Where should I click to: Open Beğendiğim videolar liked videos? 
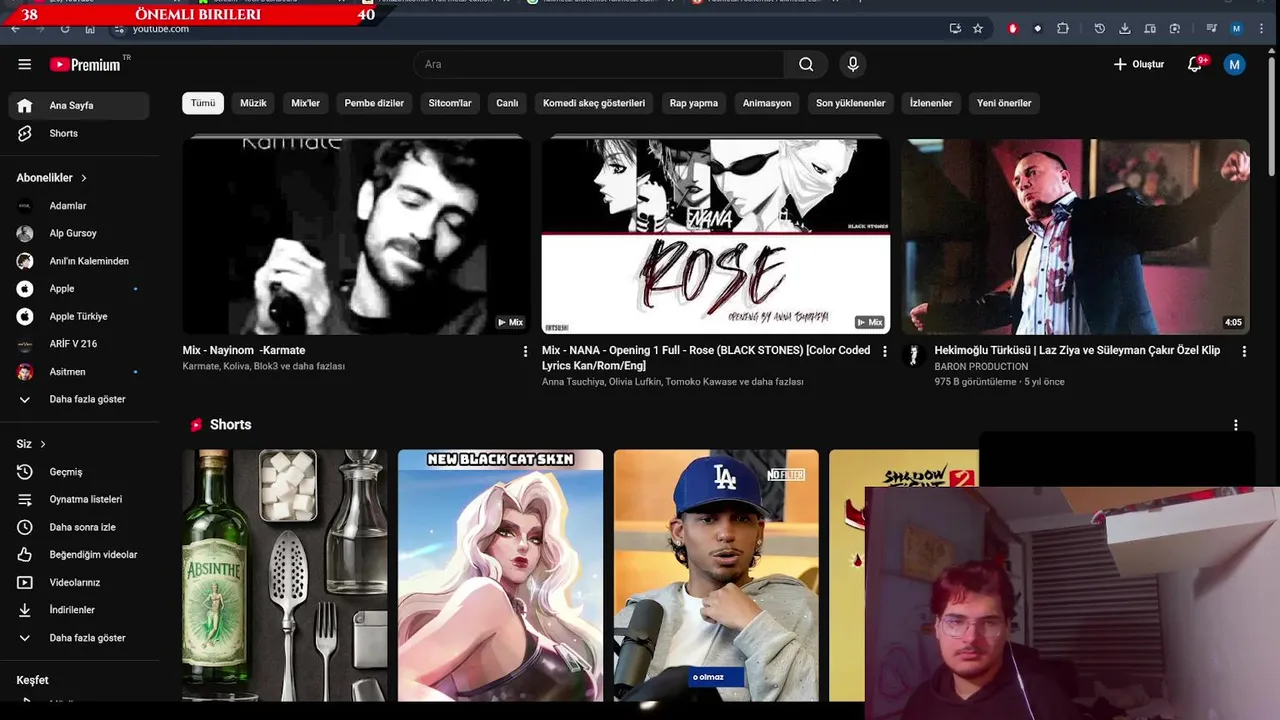(x=79, y=555)
